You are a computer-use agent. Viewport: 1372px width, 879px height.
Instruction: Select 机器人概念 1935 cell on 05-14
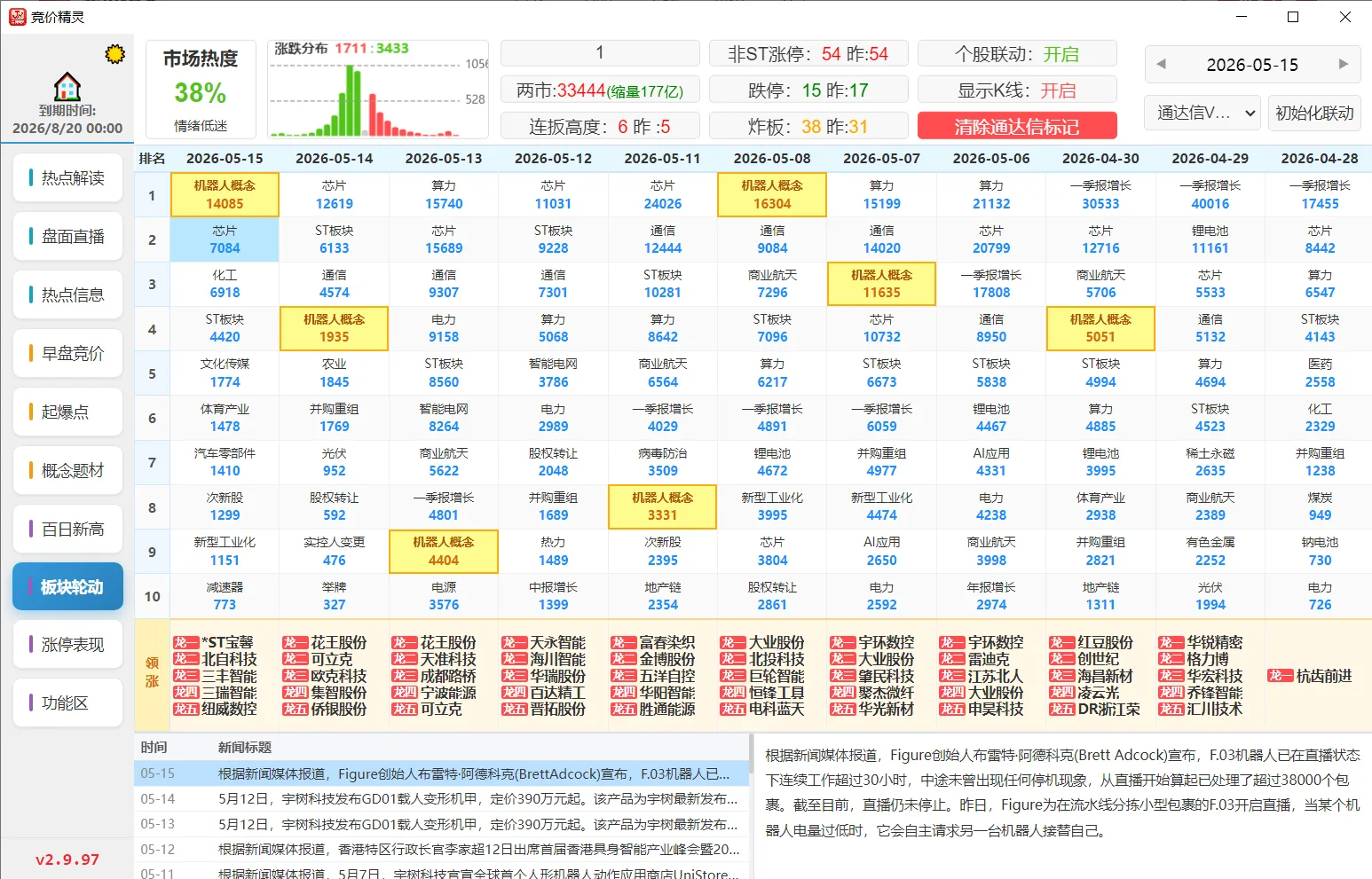pos(334,328)
